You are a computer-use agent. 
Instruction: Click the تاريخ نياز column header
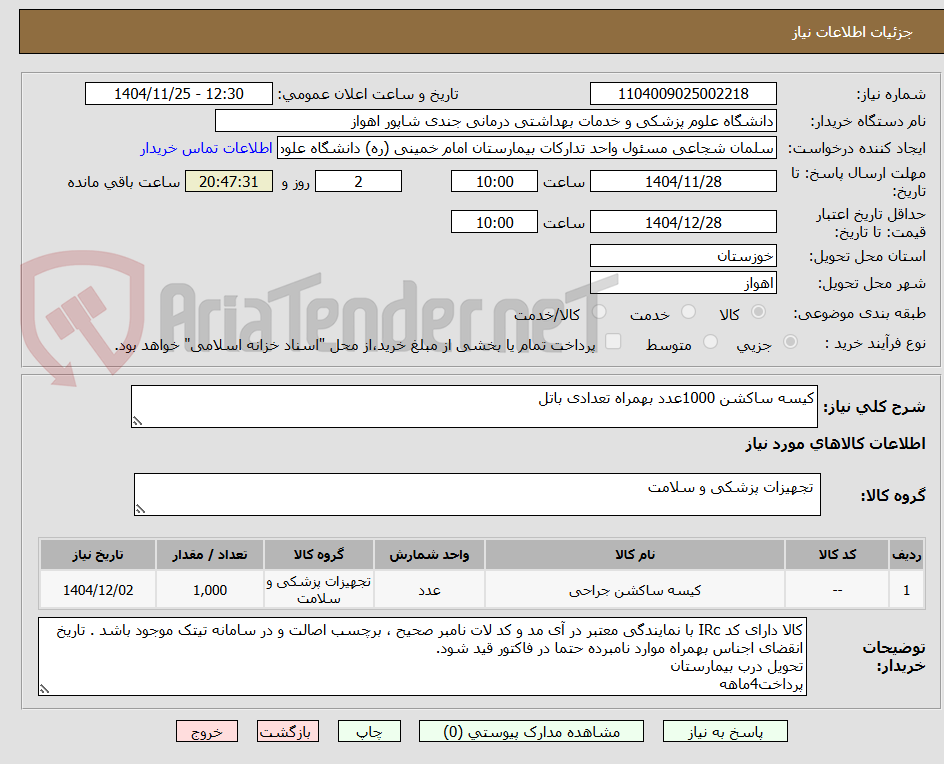tap(98, 554)
